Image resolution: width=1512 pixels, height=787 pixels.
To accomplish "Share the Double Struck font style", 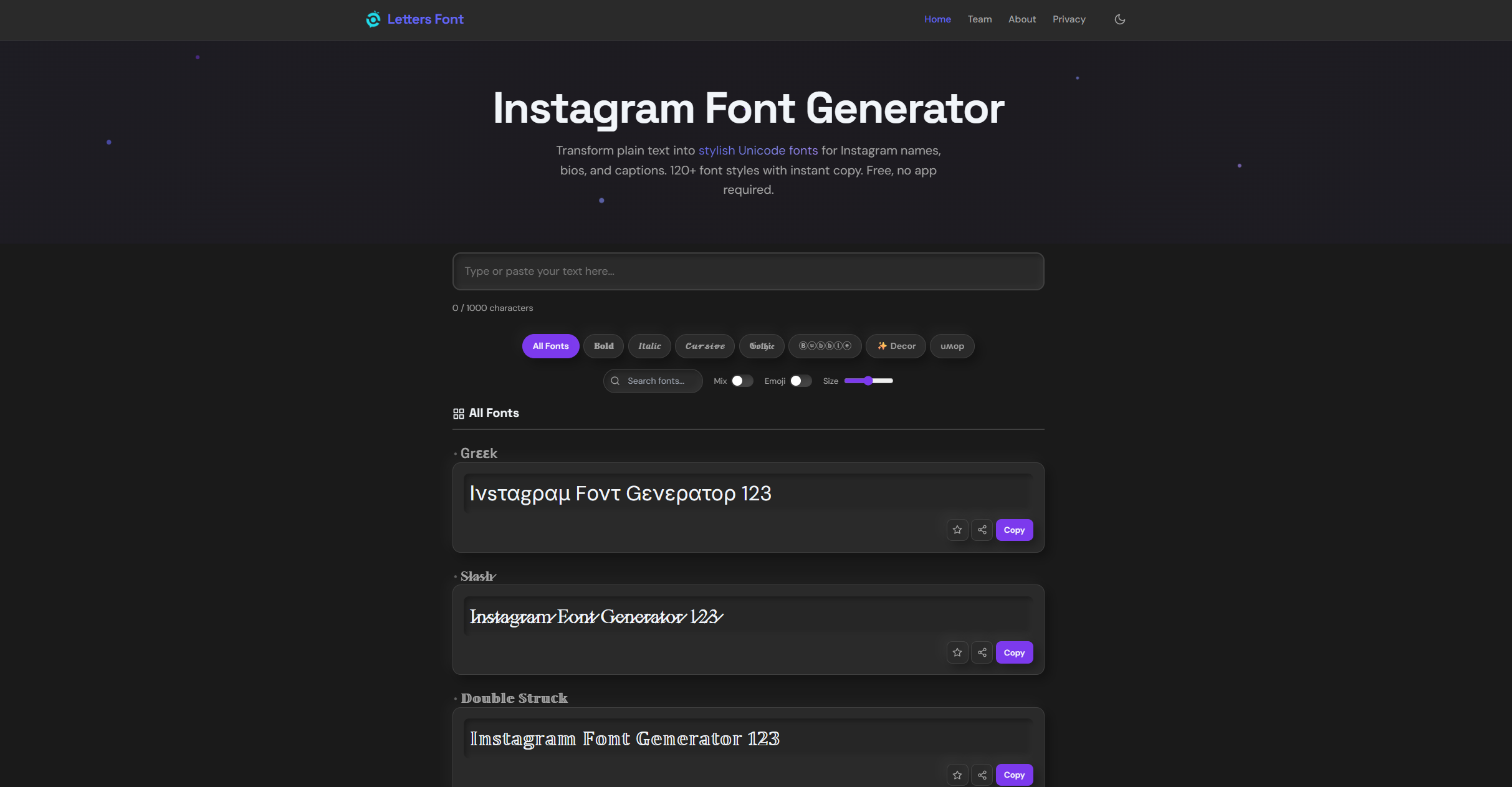I will (982, 775).
